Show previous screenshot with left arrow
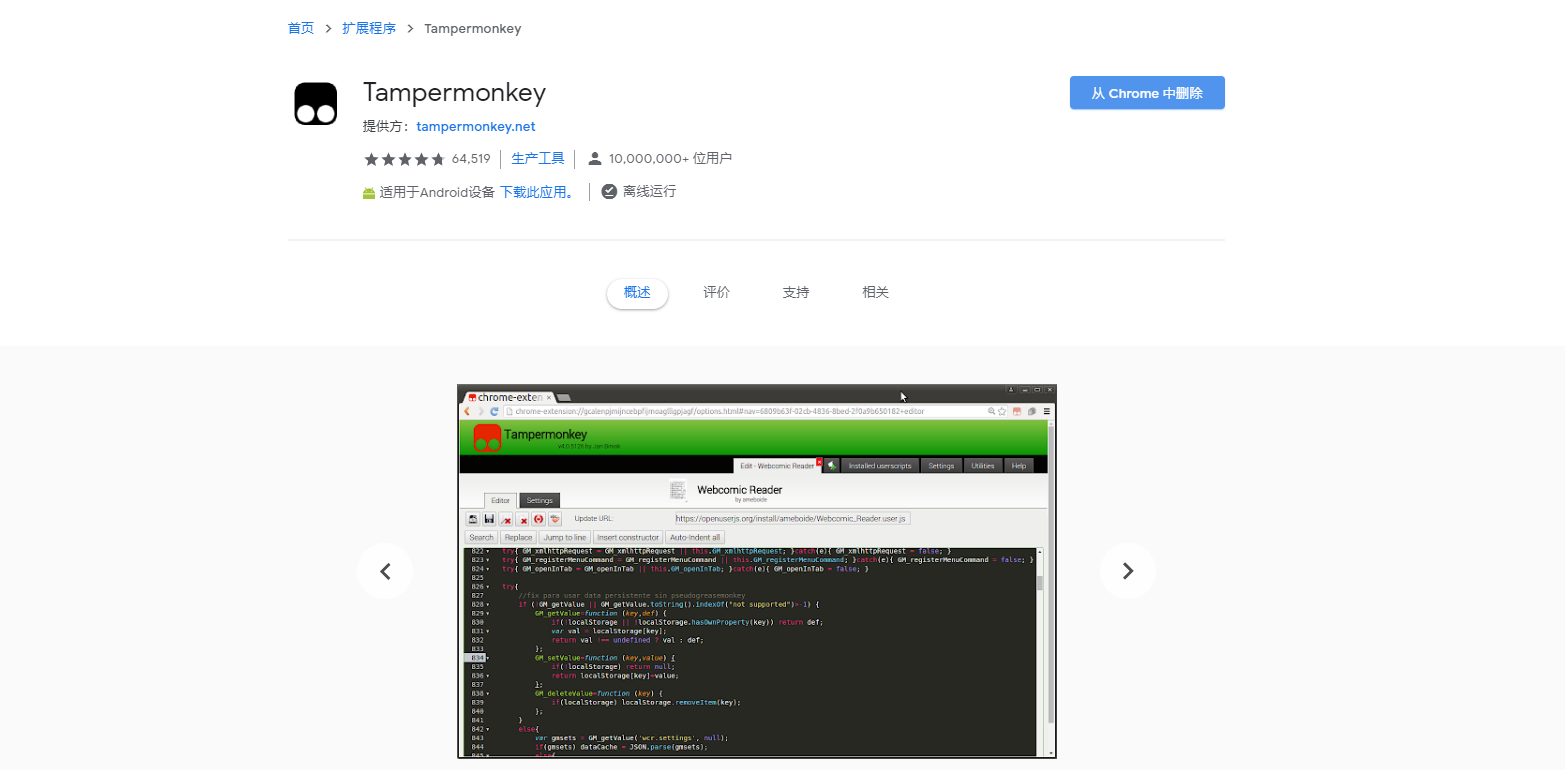The height and width of the screenshot is (770, 1565). click(x=385, y=571)
